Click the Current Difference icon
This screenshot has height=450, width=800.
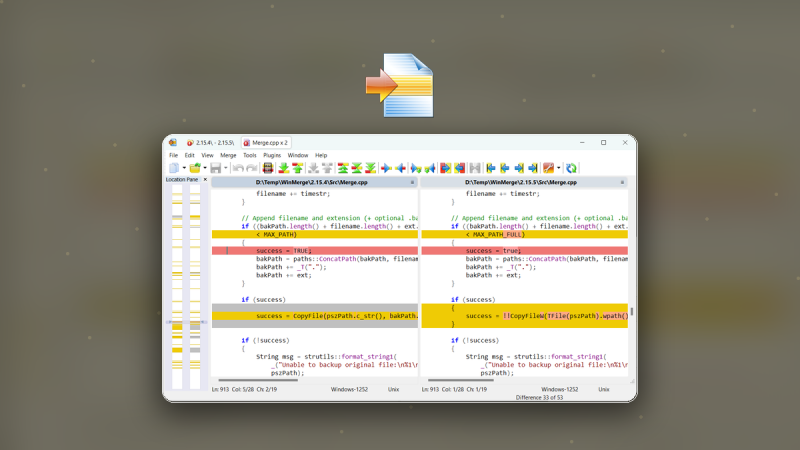[x=357, y=168]
